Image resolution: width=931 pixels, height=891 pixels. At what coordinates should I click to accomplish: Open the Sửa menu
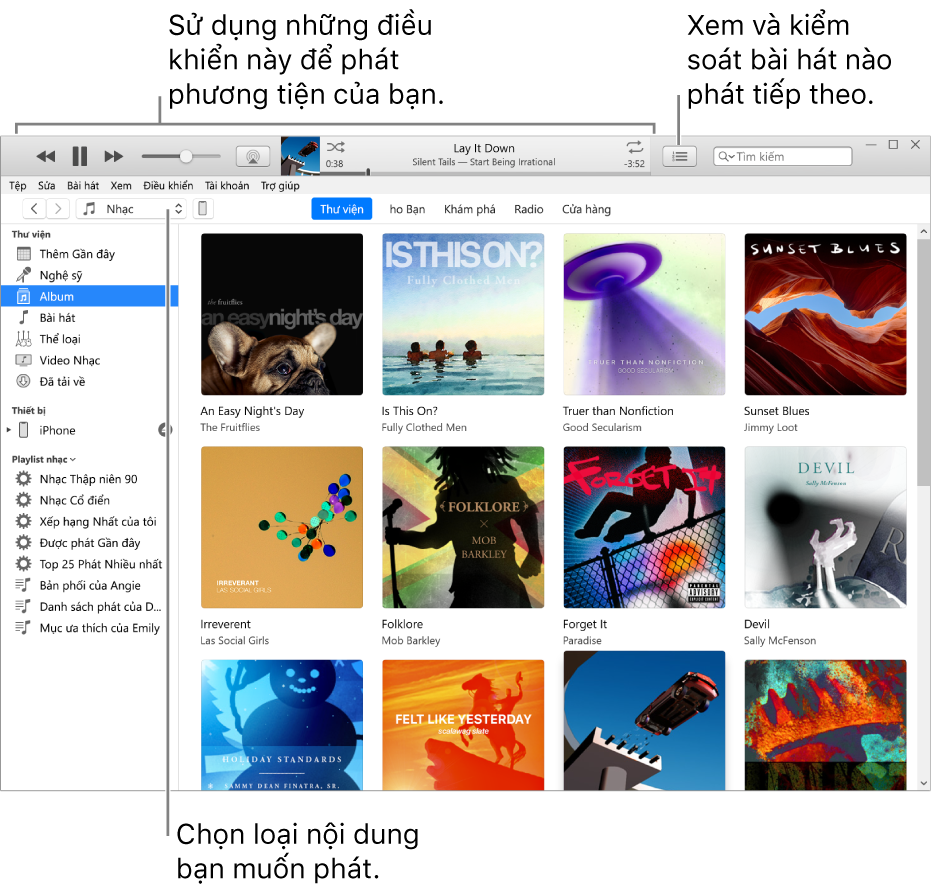(x=46, y=186)
